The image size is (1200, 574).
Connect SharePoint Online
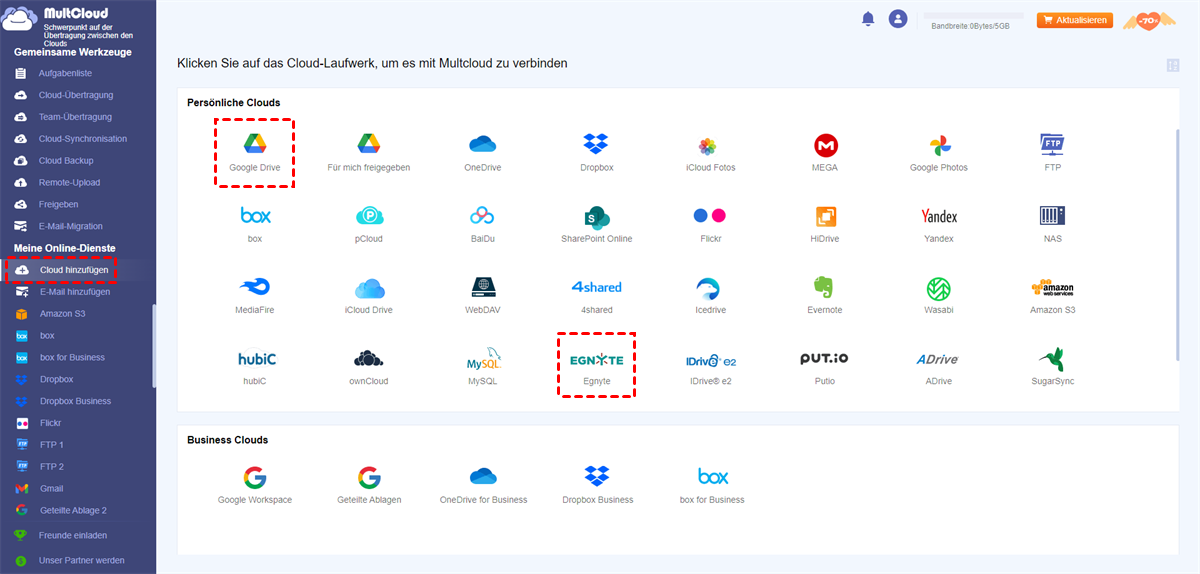[x=597, y=216]
